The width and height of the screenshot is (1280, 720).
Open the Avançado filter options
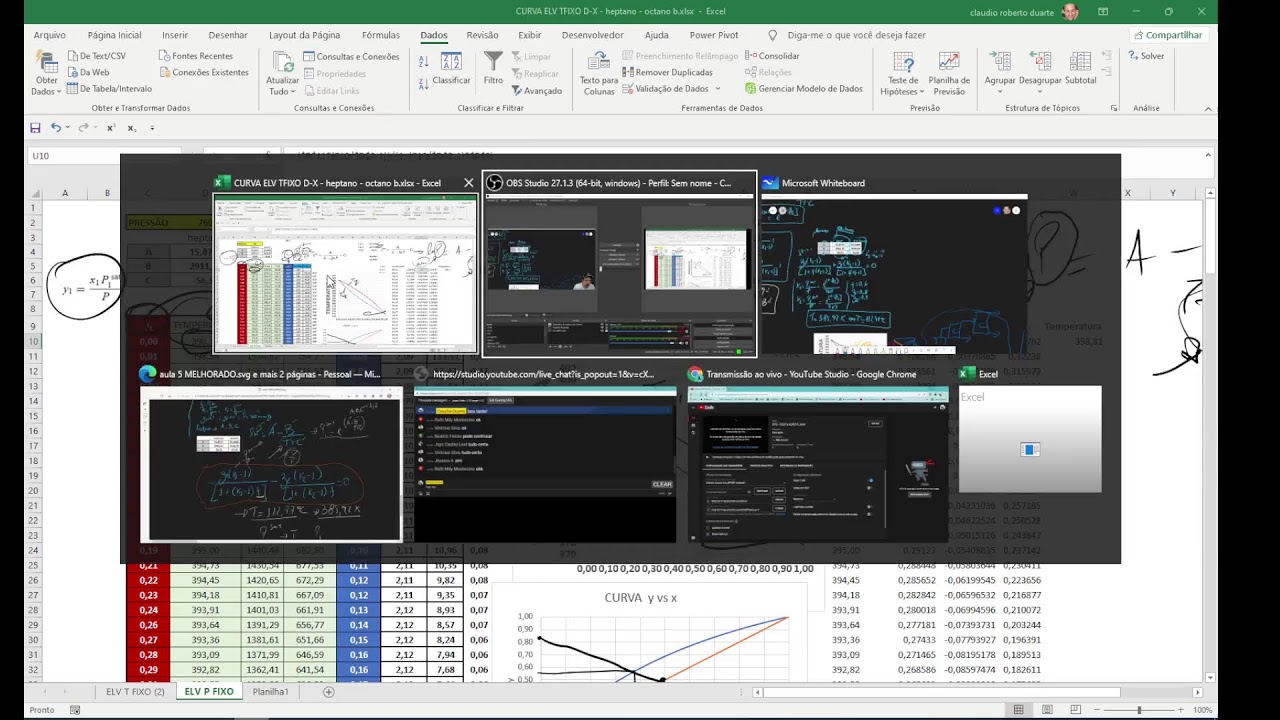[x=536, y=90]
